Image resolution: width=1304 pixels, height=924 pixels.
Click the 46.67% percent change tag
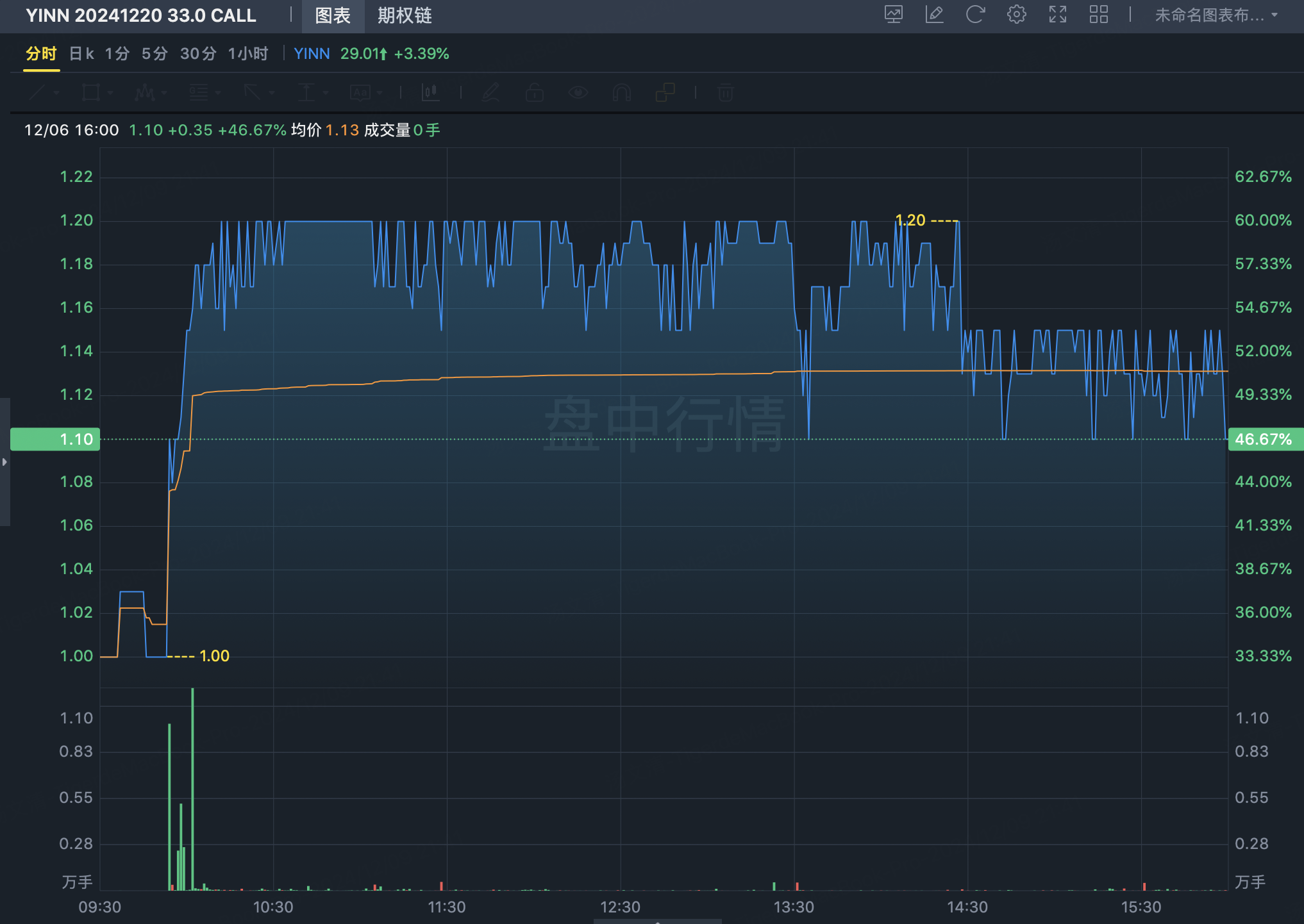point(1266,439)
